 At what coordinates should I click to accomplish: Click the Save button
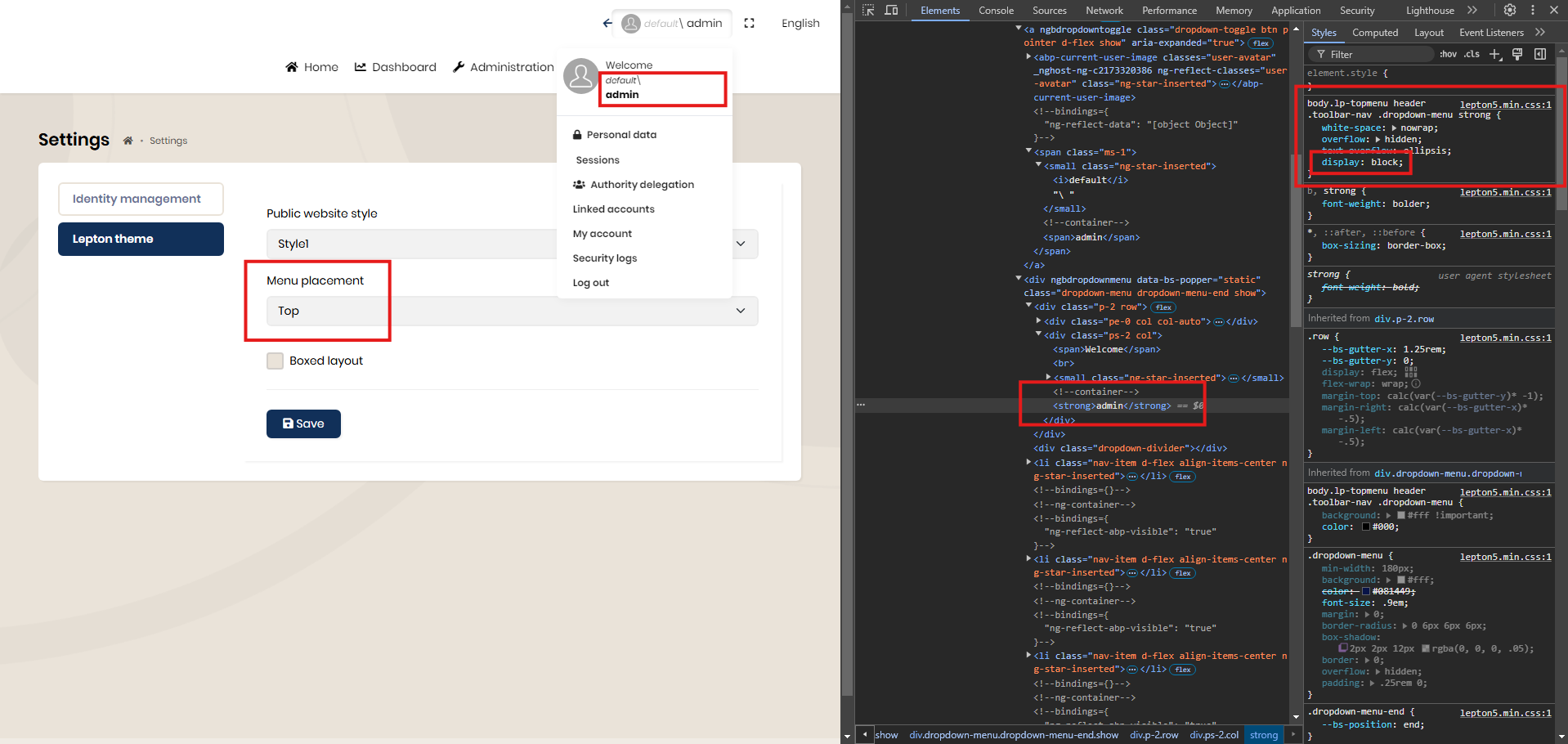(303, 424)
